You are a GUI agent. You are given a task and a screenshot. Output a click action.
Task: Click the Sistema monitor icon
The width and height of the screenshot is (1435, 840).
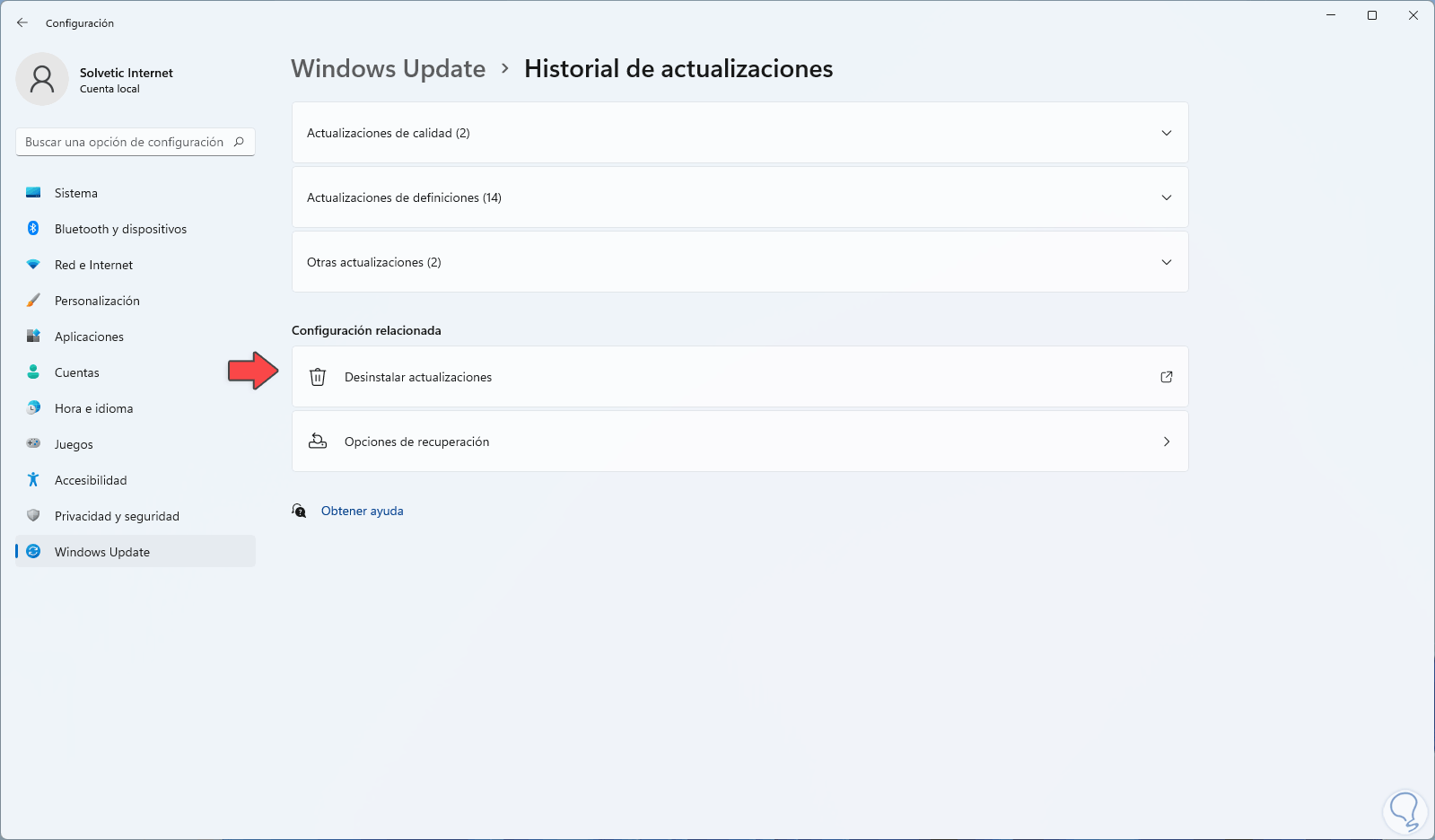33,193
